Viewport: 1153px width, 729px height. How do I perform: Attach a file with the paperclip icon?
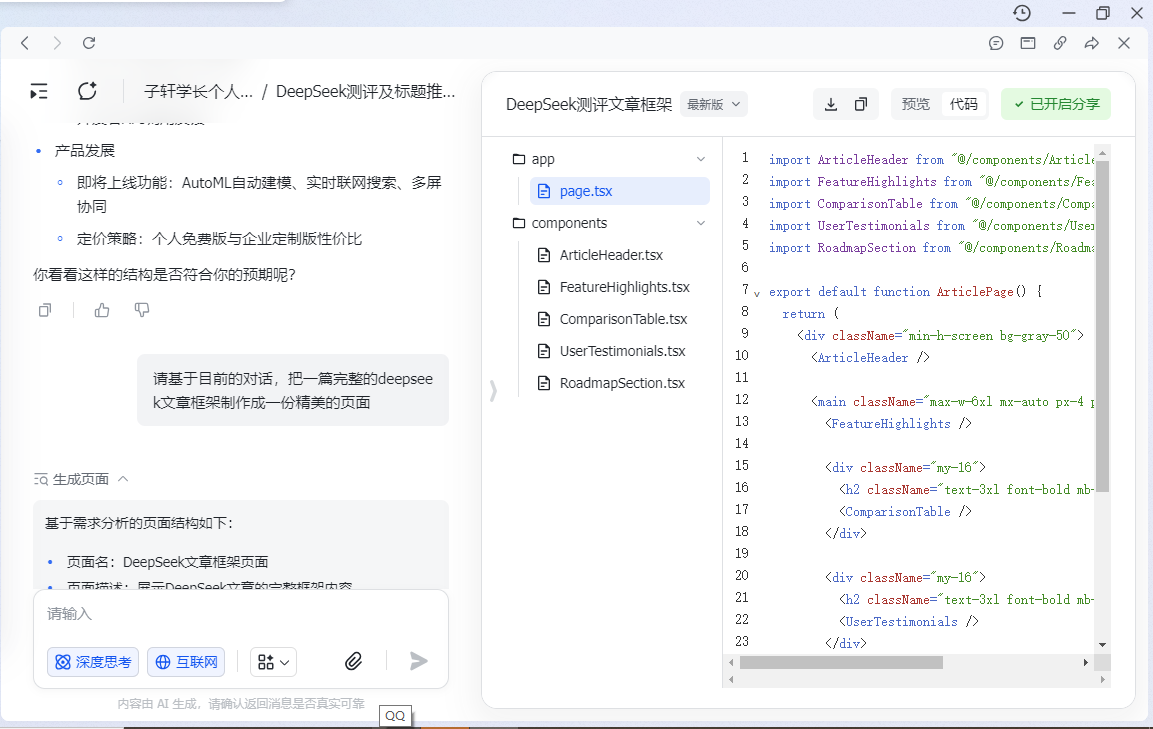click(354, 661)
